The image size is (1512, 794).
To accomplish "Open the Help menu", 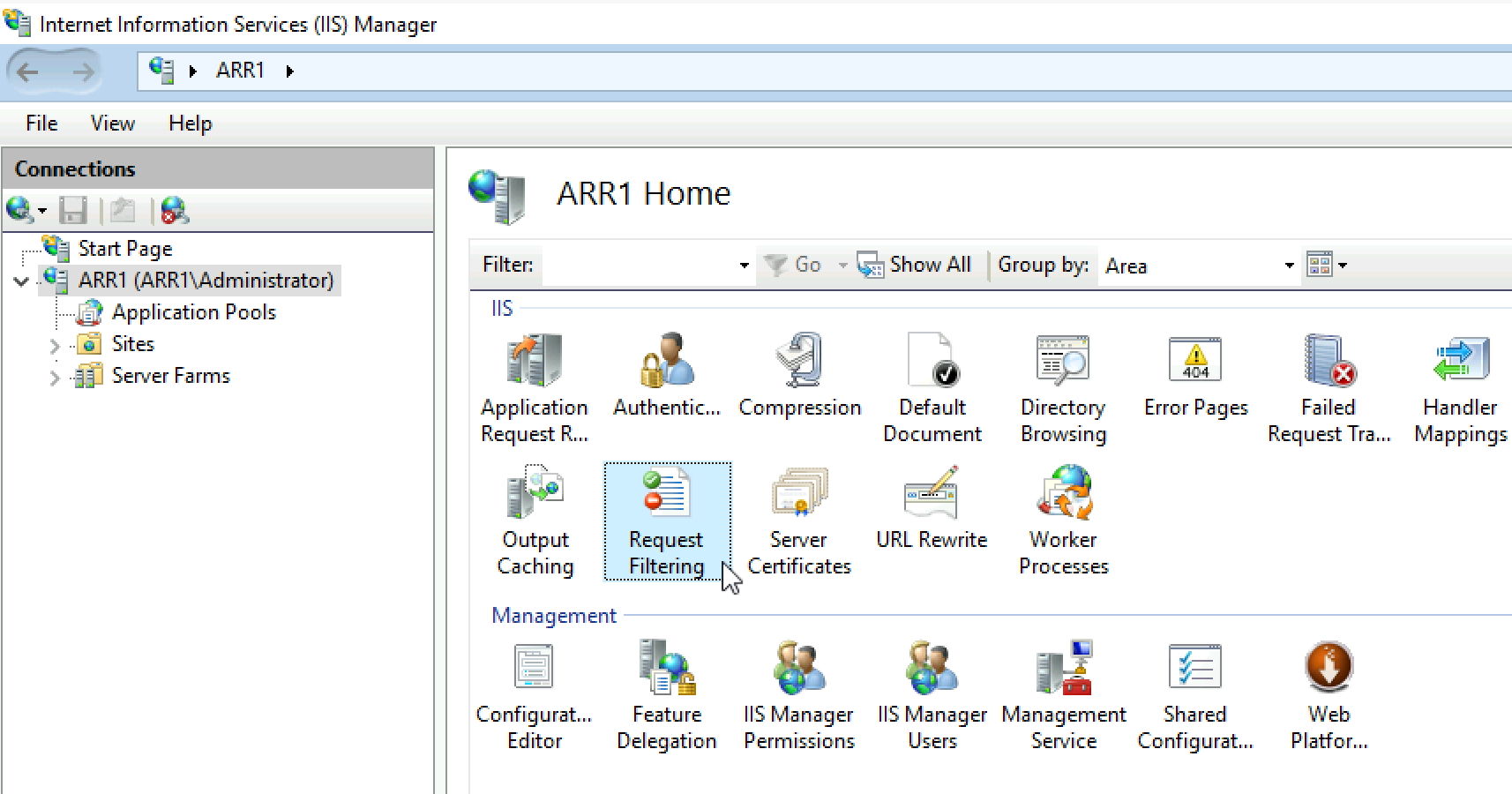I will (x=191, y=124).
